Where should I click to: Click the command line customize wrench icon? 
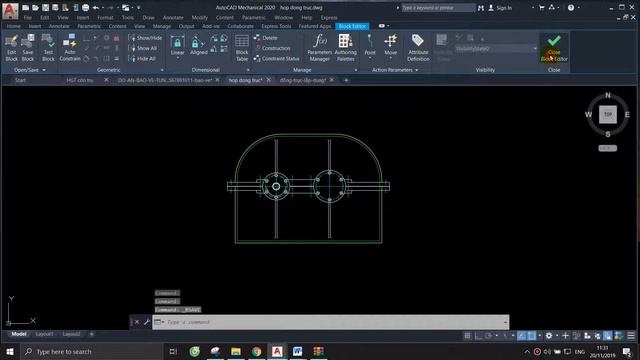coord(147,322)
